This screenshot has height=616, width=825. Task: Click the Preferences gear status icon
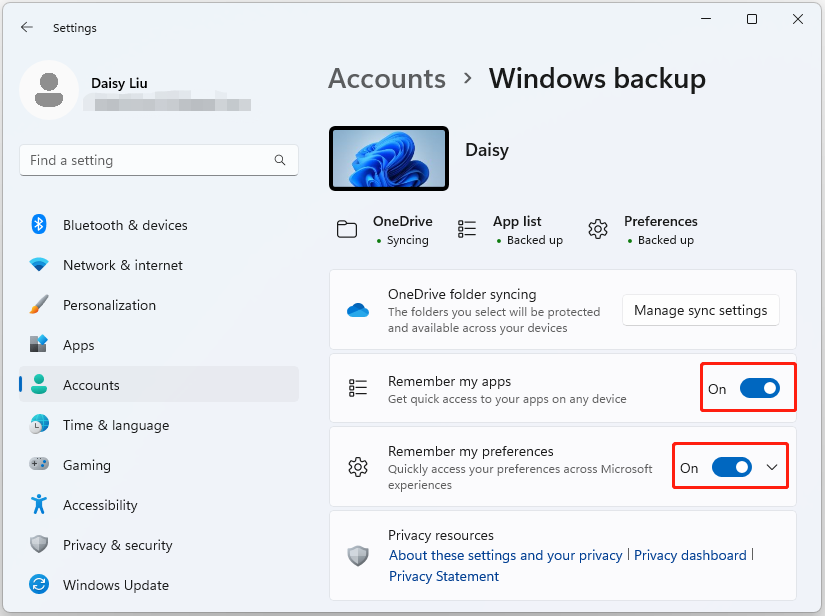click(x=598, y=229)
